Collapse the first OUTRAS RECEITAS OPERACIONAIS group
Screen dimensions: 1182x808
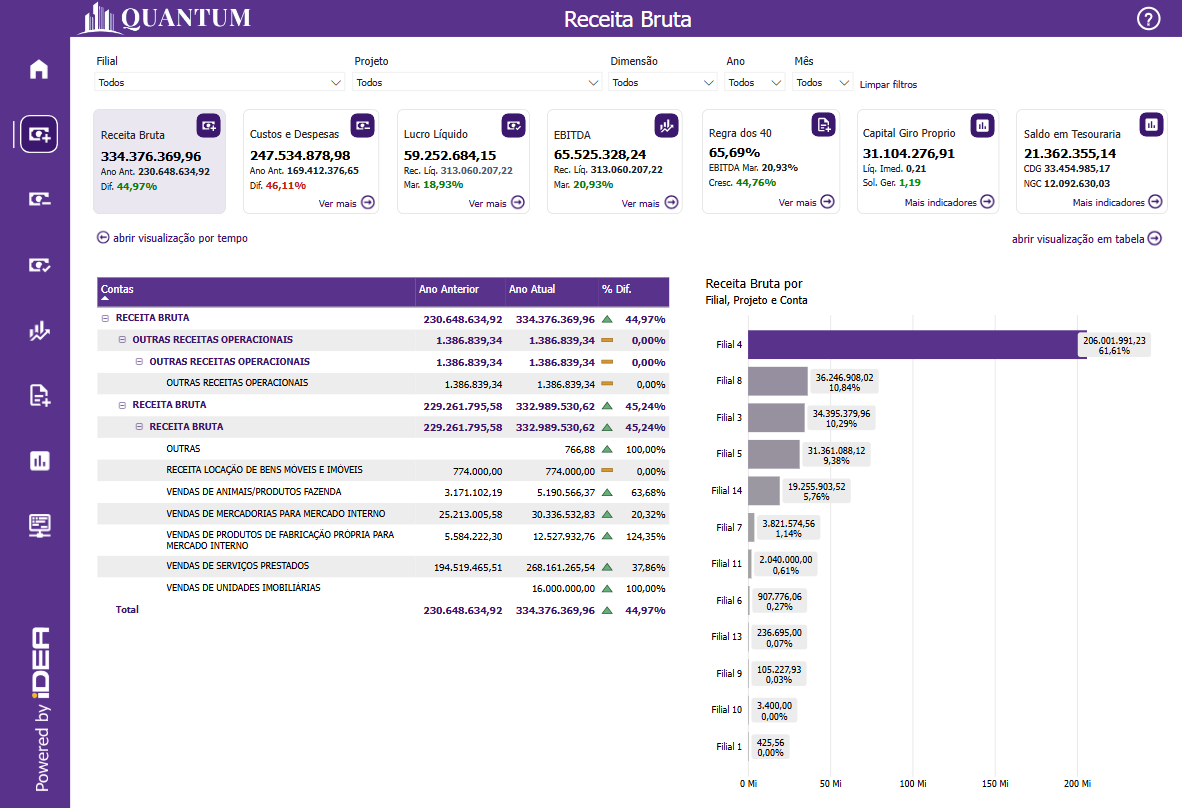pyautogui.click(x=121, y=340)
